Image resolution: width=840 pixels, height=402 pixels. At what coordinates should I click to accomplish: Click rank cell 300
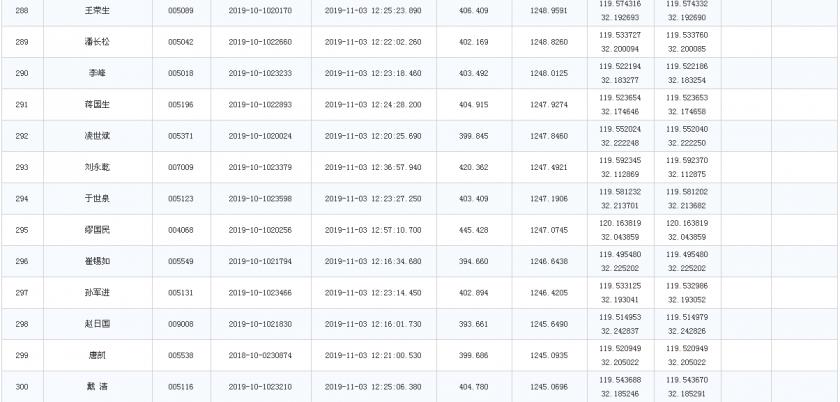tap(22, 387)
